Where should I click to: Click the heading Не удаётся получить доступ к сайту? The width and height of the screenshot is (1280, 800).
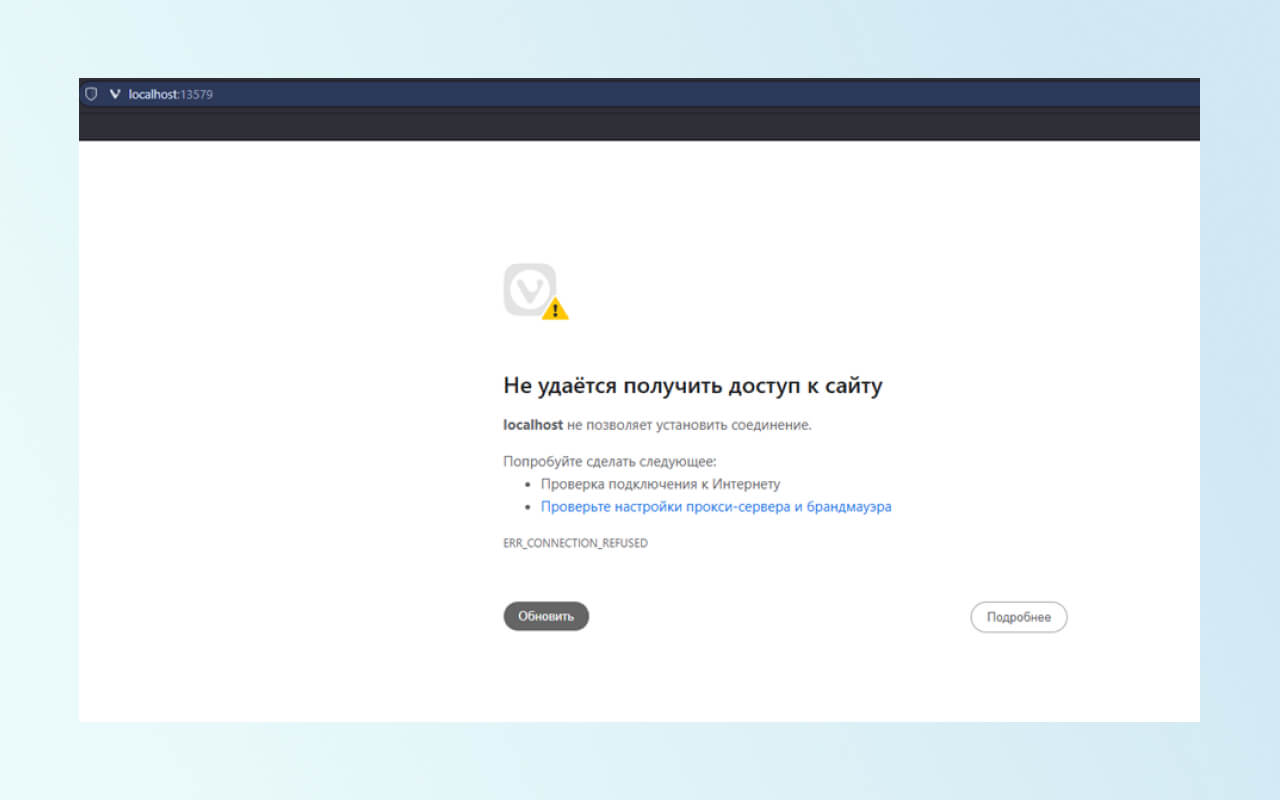[693, 386]
